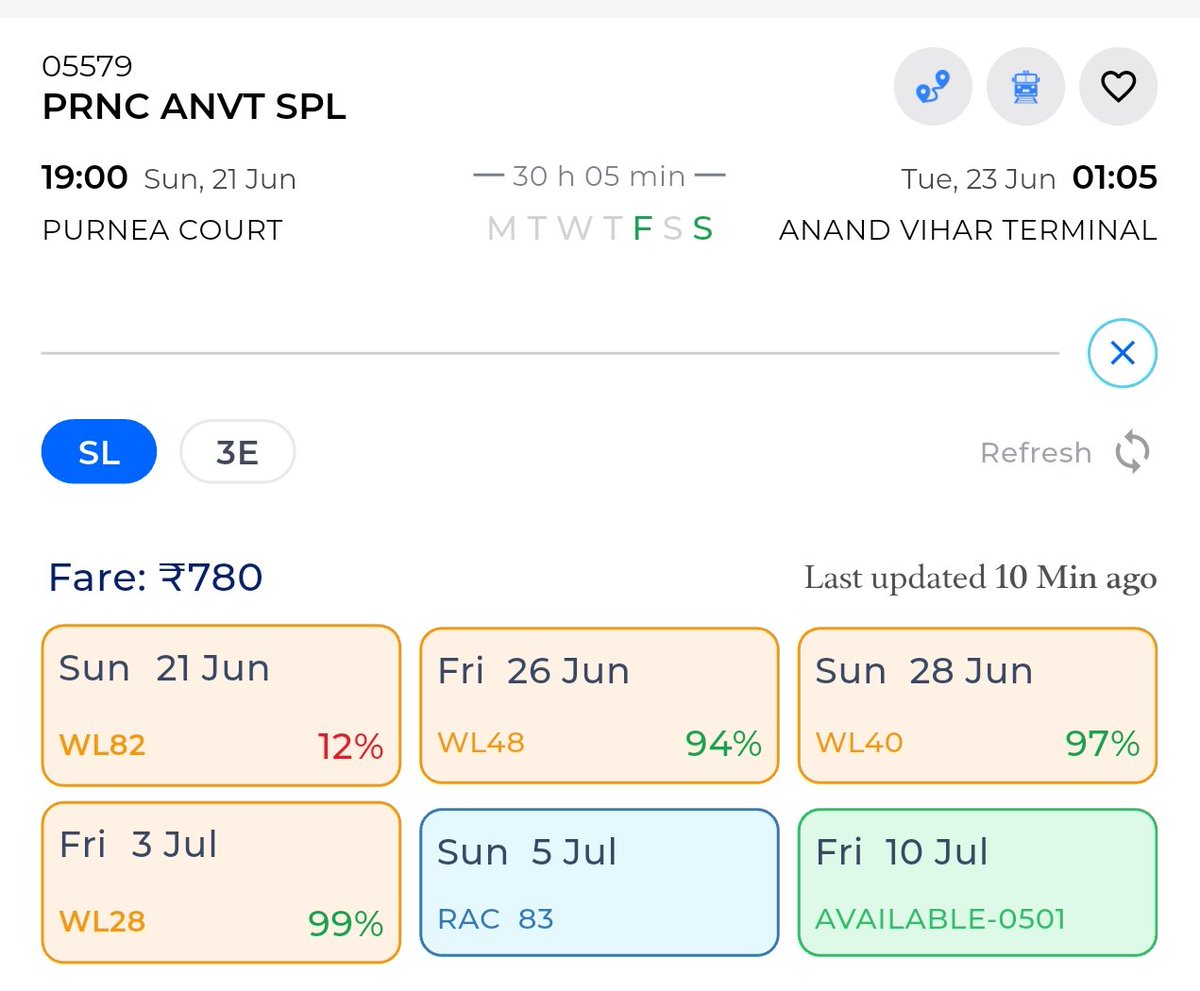
Task: Choose Fri 3 Jul WL28 date card
Action: click(x=221, y=884)
